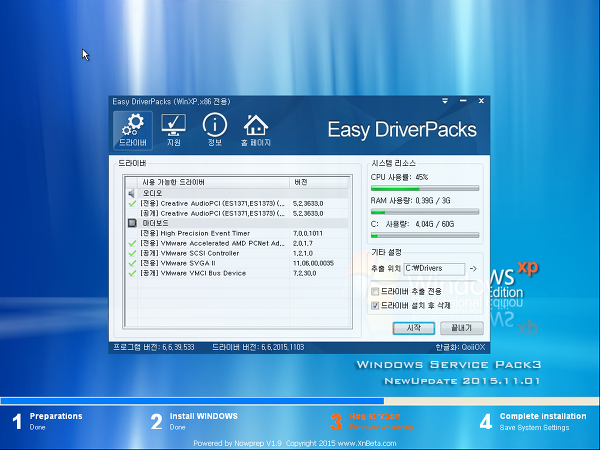Click the 마더보드 chip category icon
Screen dimensions: 600x450
tap(132, 223)
